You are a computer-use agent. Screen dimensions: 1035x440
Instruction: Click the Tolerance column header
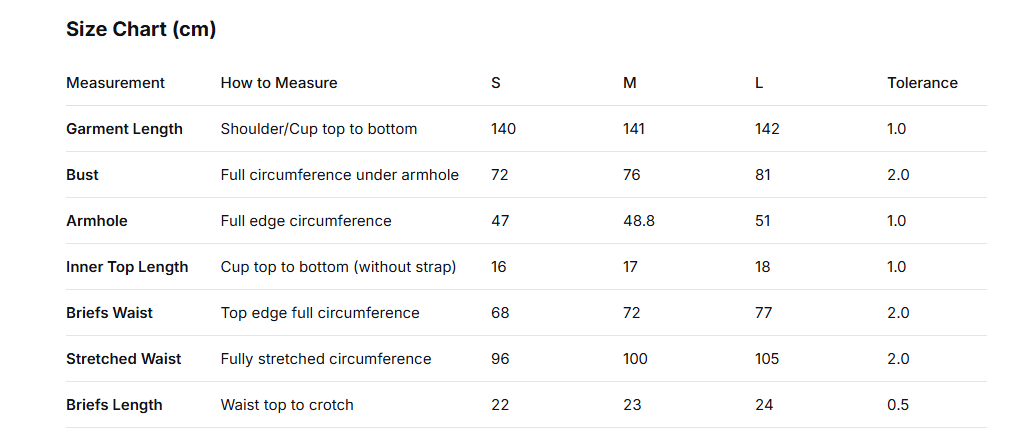[x=922, y=83]
